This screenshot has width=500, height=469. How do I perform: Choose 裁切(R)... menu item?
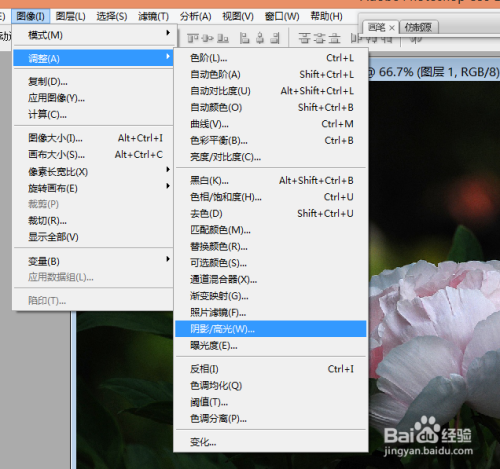click(93, 221)
